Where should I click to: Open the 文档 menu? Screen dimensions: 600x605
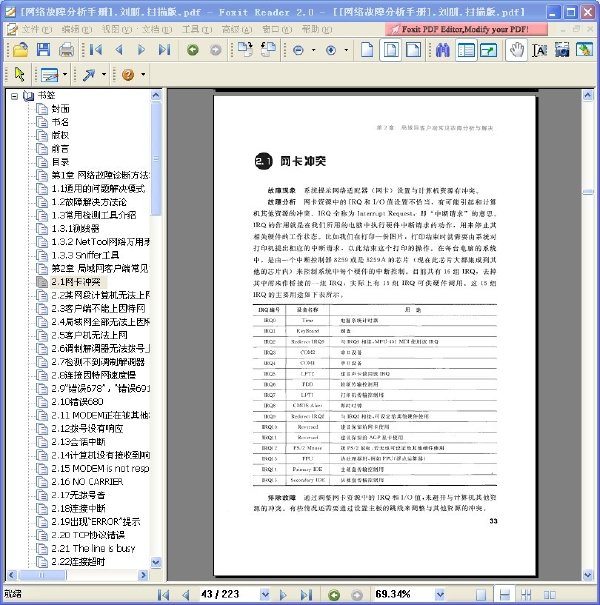tap(157, 29)
